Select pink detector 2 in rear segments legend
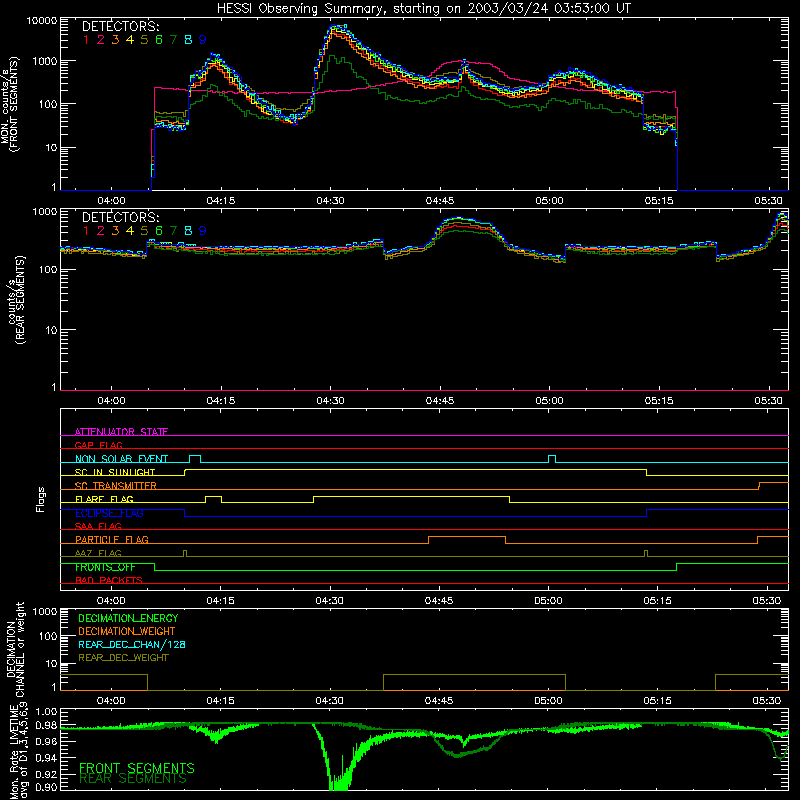 click(x=101, y=231)
